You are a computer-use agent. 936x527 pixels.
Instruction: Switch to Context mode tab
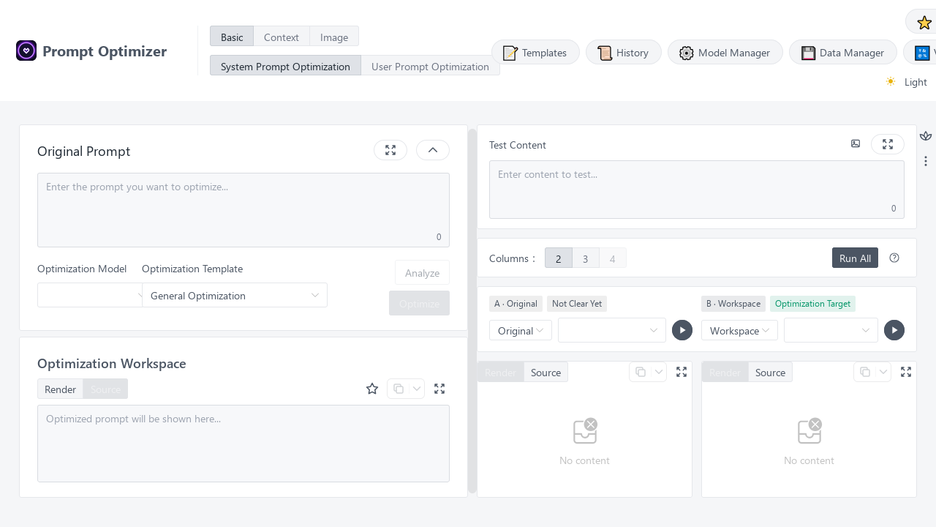(281, 36)
